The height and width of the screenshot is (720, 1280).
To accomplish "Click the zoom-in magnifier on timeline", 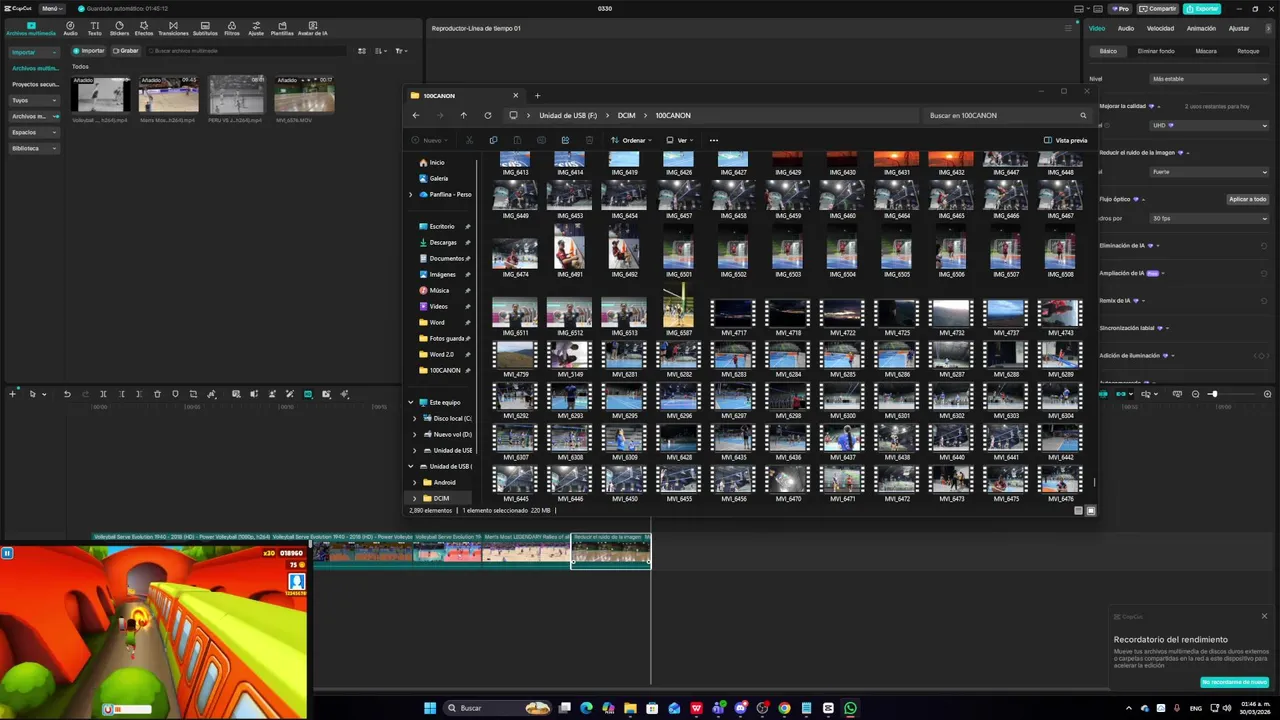I will pos(1267,394).
